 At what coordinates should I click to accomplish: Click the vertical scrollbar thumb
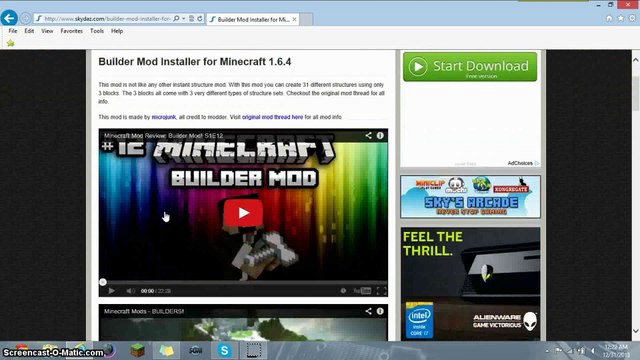click(x=636, y=92)
